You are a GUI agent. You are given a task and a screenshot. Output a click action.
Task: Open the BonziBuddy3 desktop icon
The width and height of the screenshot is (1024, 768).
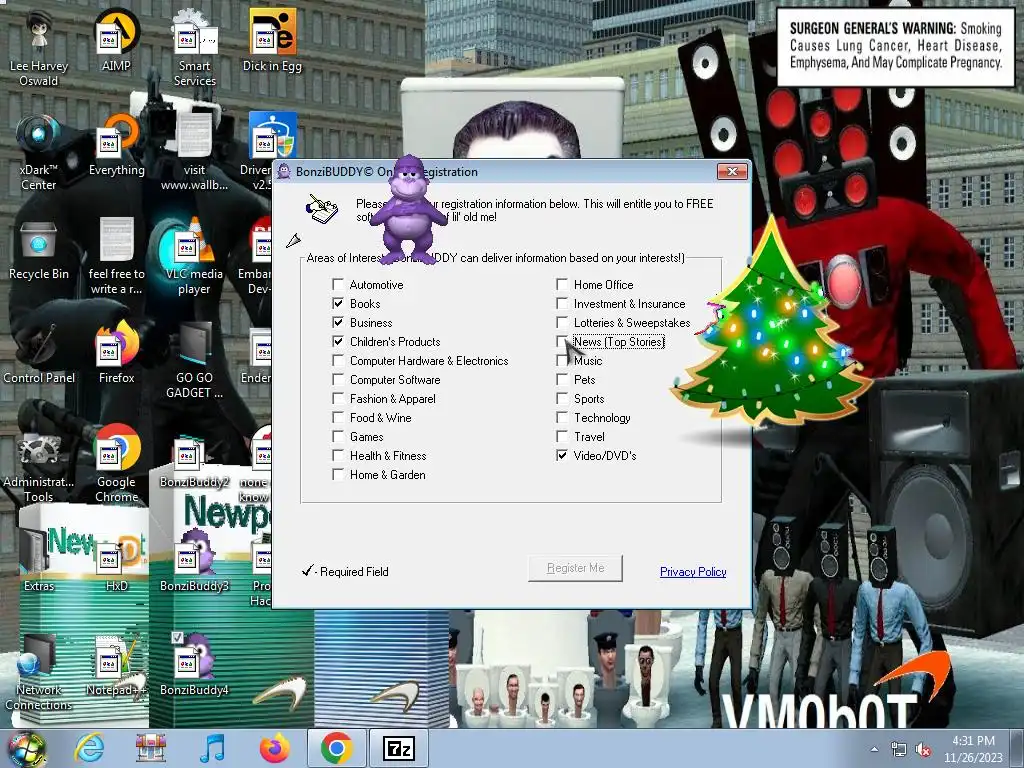point(194,560)
